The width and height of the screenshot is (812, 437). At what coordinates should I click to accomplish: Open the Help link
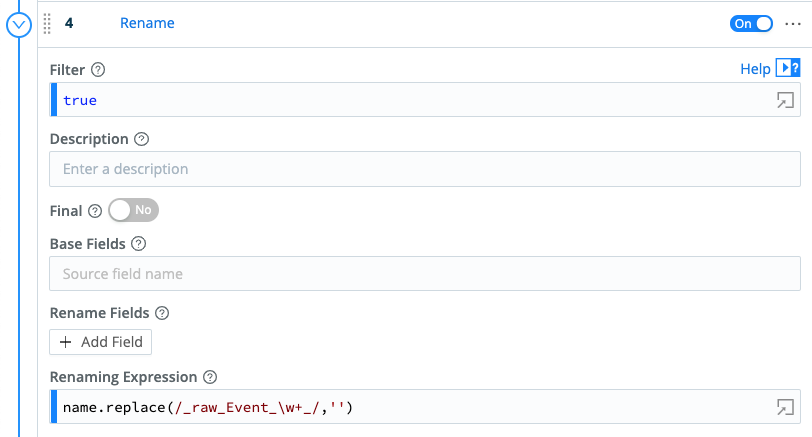pos(755,69)
